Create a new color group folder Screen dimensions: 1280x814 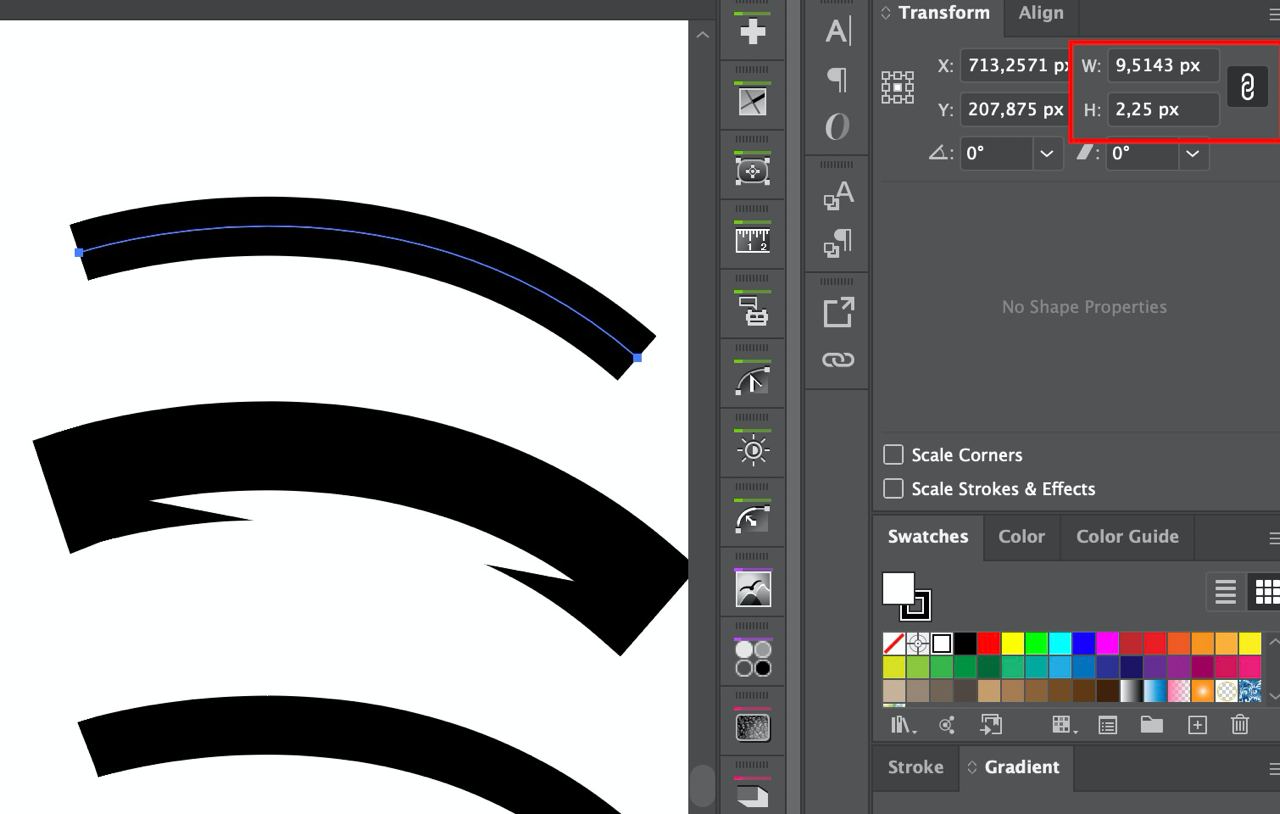point(1152,725)
